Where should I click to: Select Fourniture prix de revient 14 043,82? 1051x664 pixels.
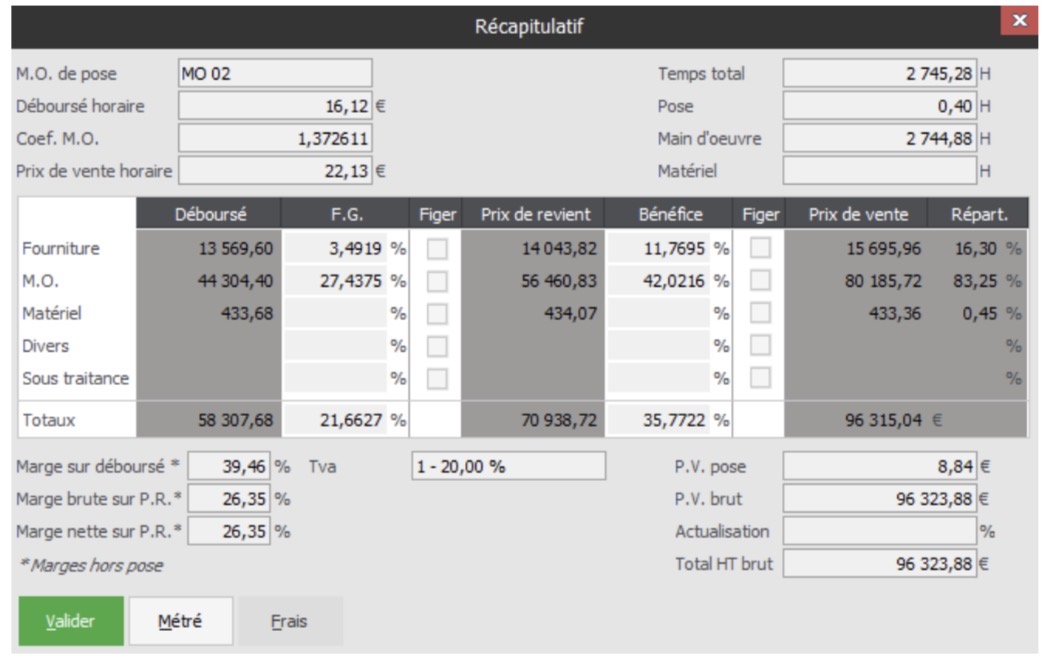tap(559, 249)
